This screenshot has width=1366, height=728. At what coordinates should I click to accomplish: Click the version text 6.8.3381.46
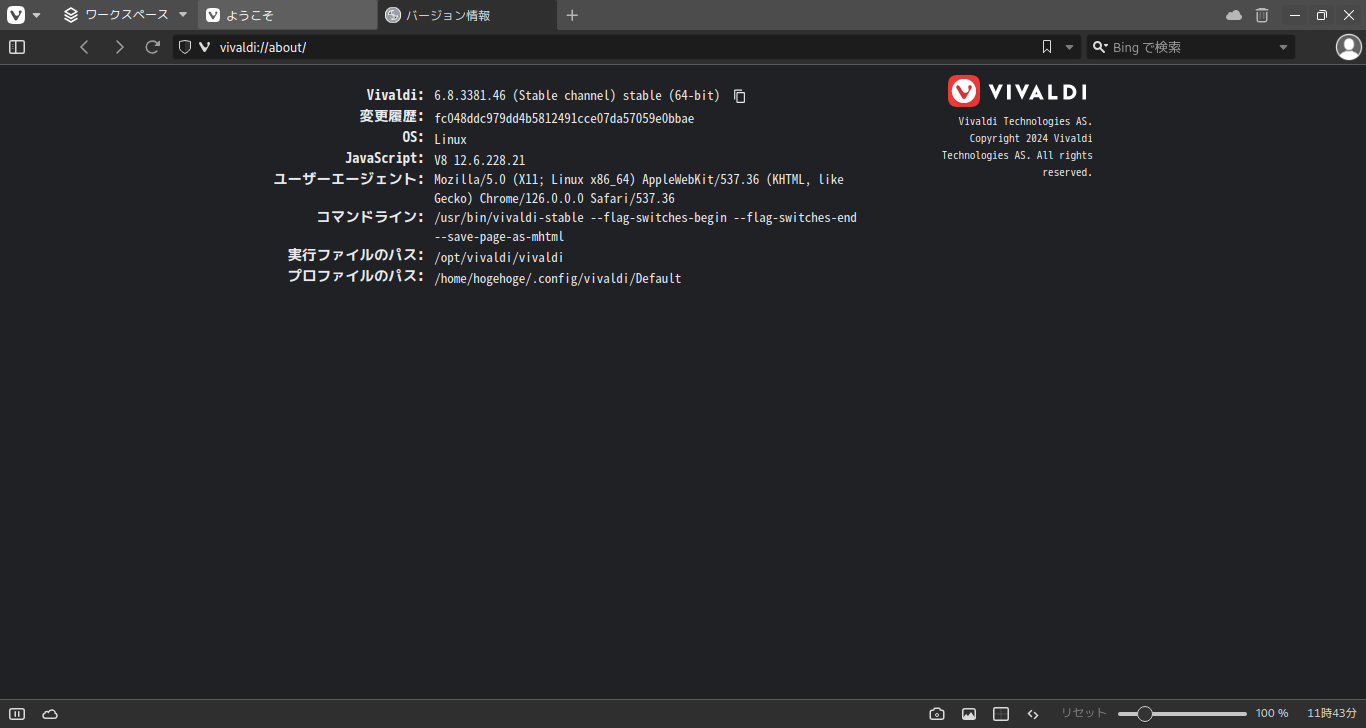[470, 96]
